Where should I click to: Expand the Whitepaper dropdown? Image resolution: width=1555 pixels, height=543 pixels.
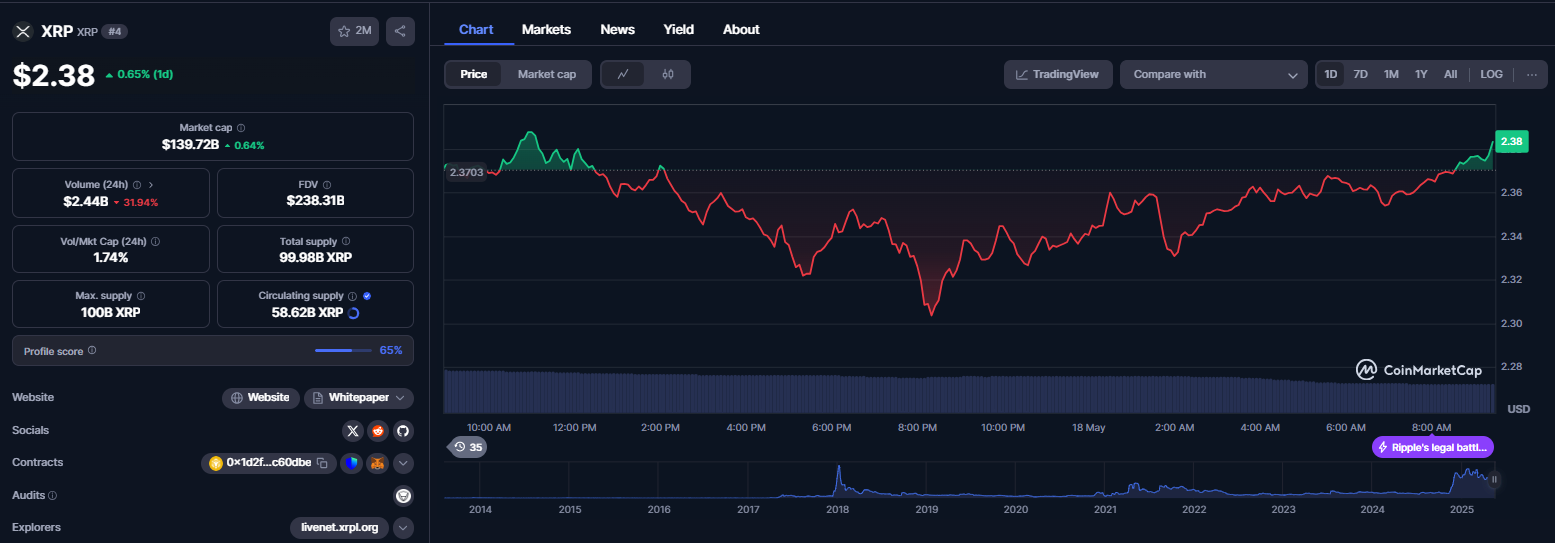(x=359, y=398)
